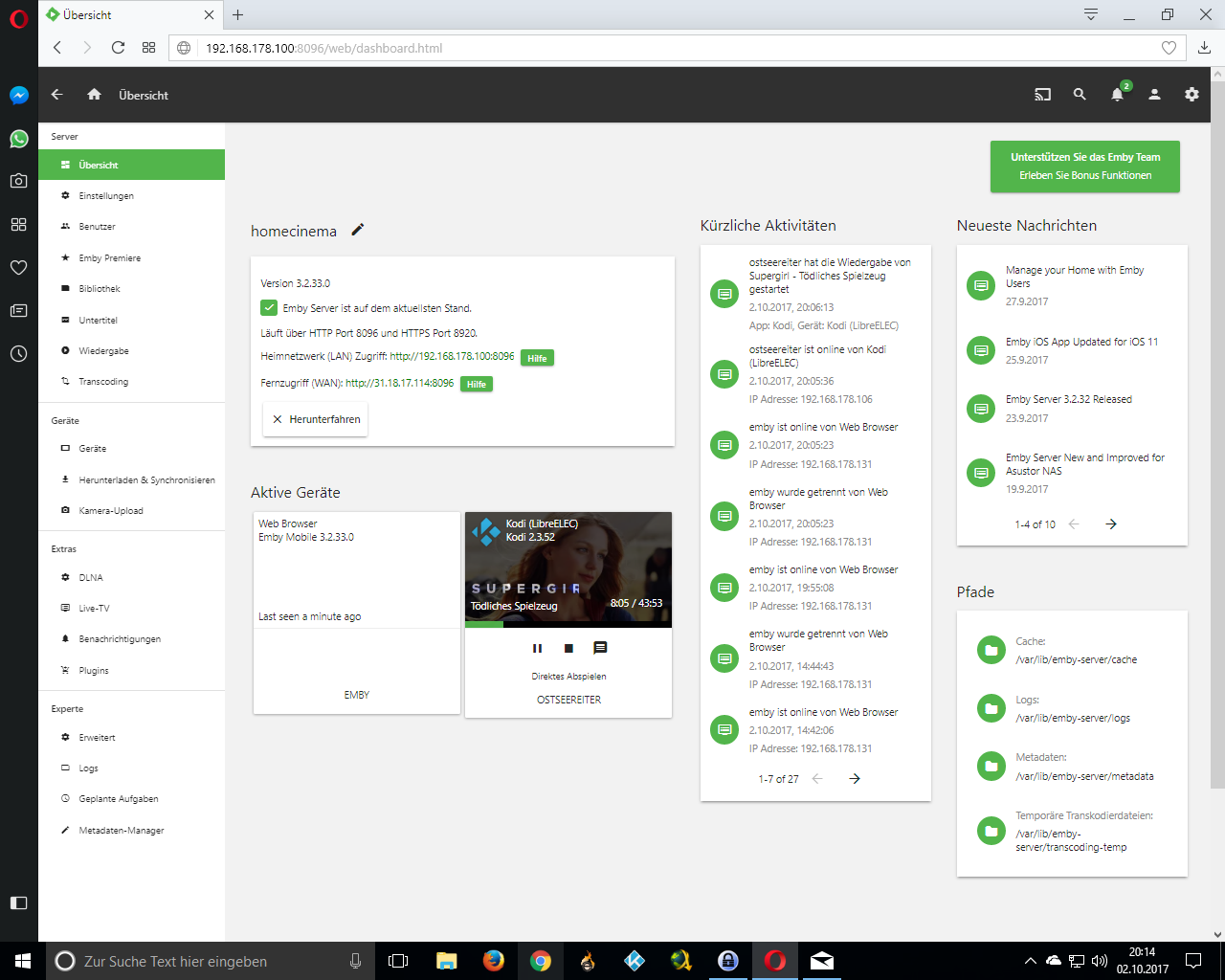Open Bibliothek in the sidebar

[x=131, y=289]
